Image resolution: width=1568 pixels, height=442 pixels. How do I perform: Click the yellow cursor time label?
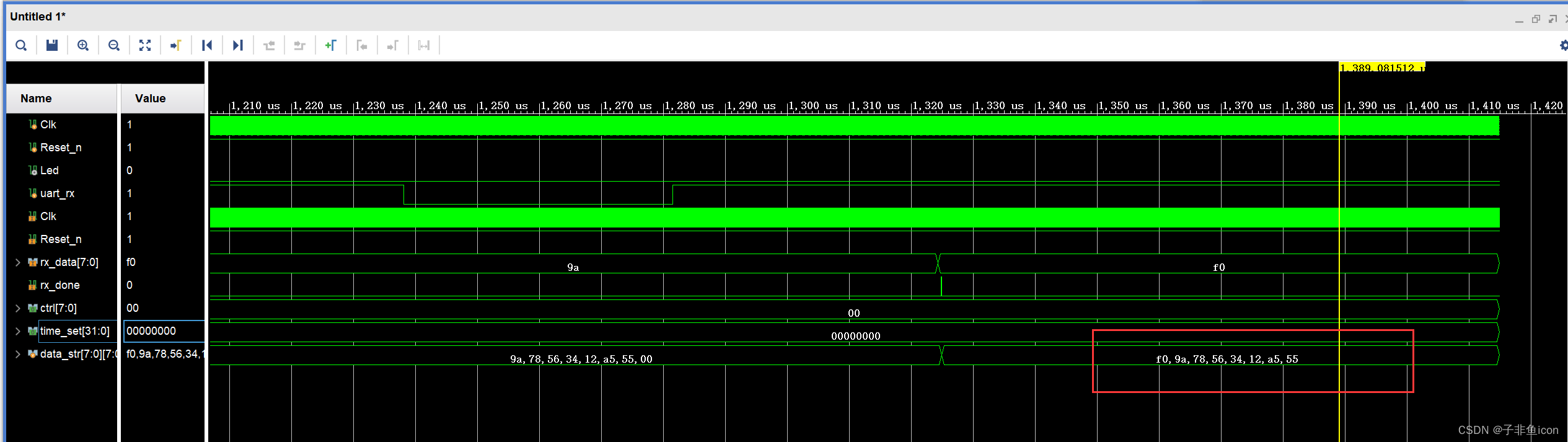pos(1382,67)
